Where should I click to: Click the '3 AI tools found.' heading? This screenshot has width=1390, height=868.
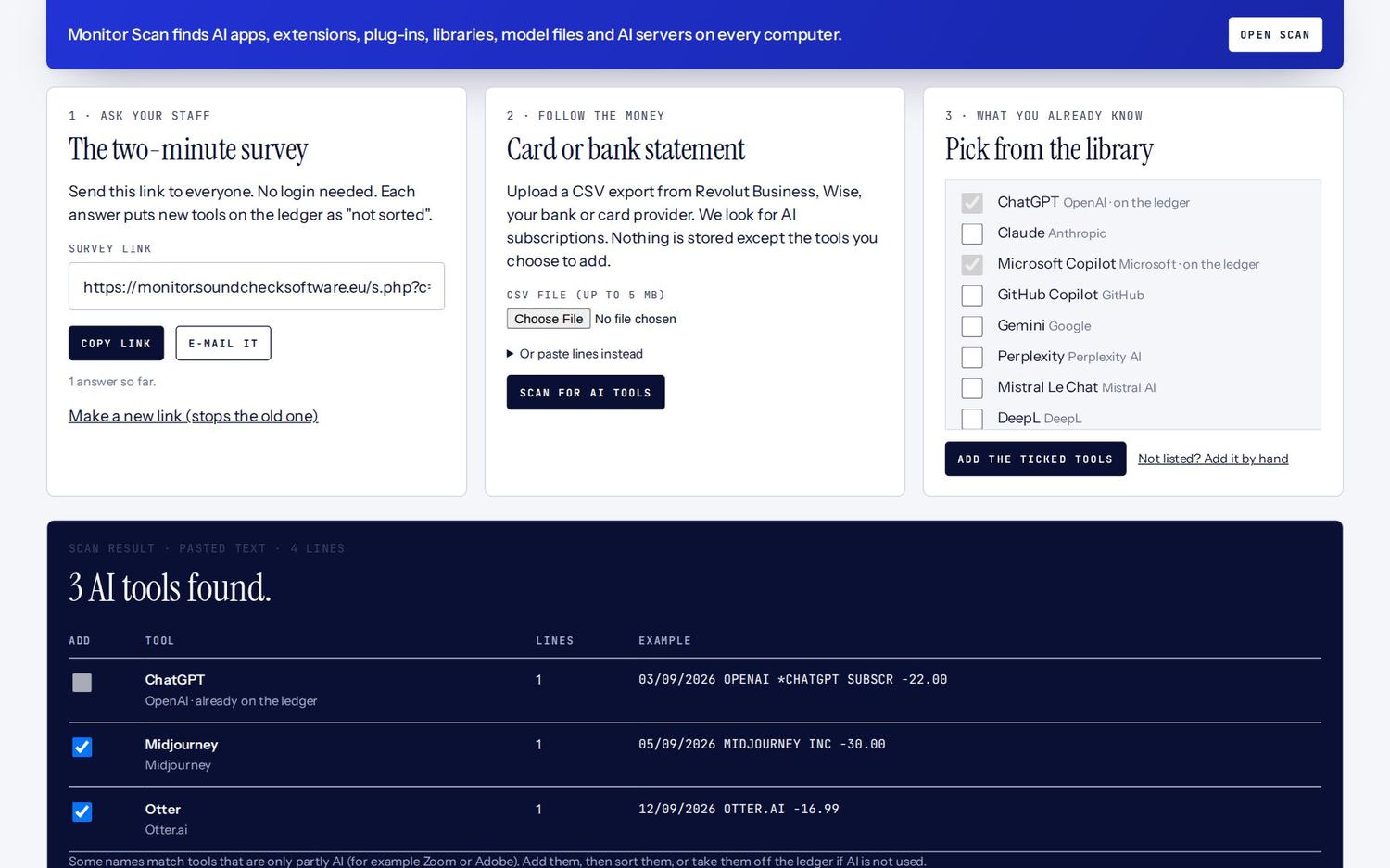170,587
